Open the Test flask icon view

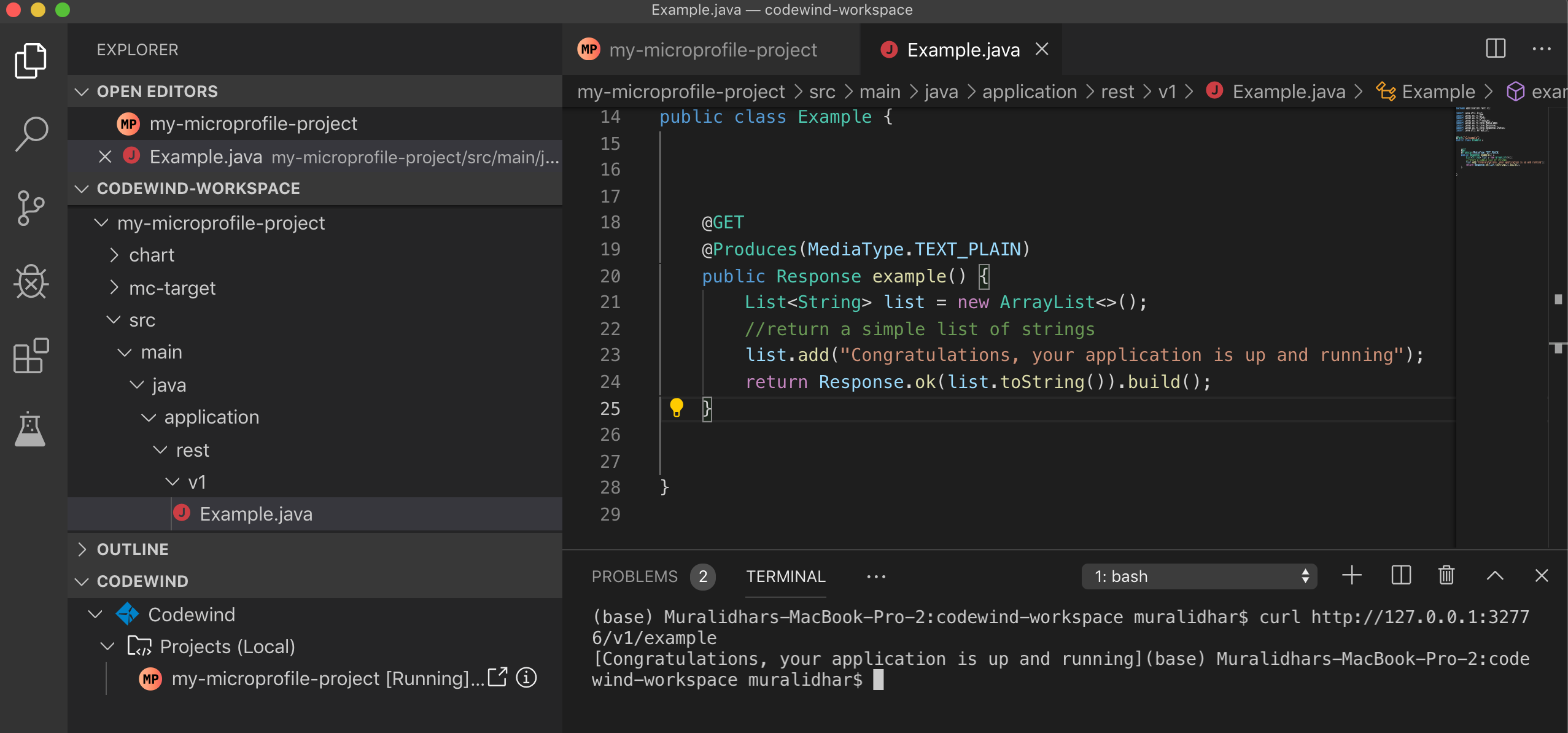[31, 429]
